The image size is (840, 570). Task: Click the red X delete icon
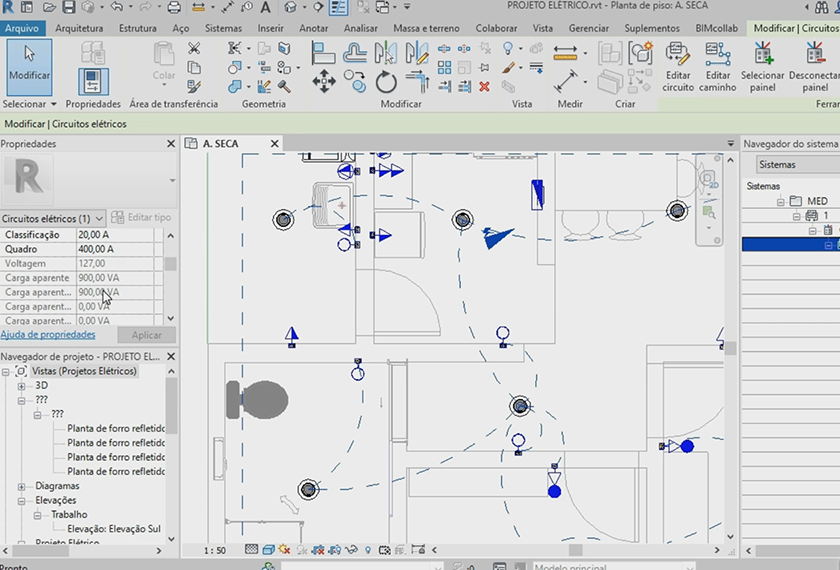click(484, 87)
